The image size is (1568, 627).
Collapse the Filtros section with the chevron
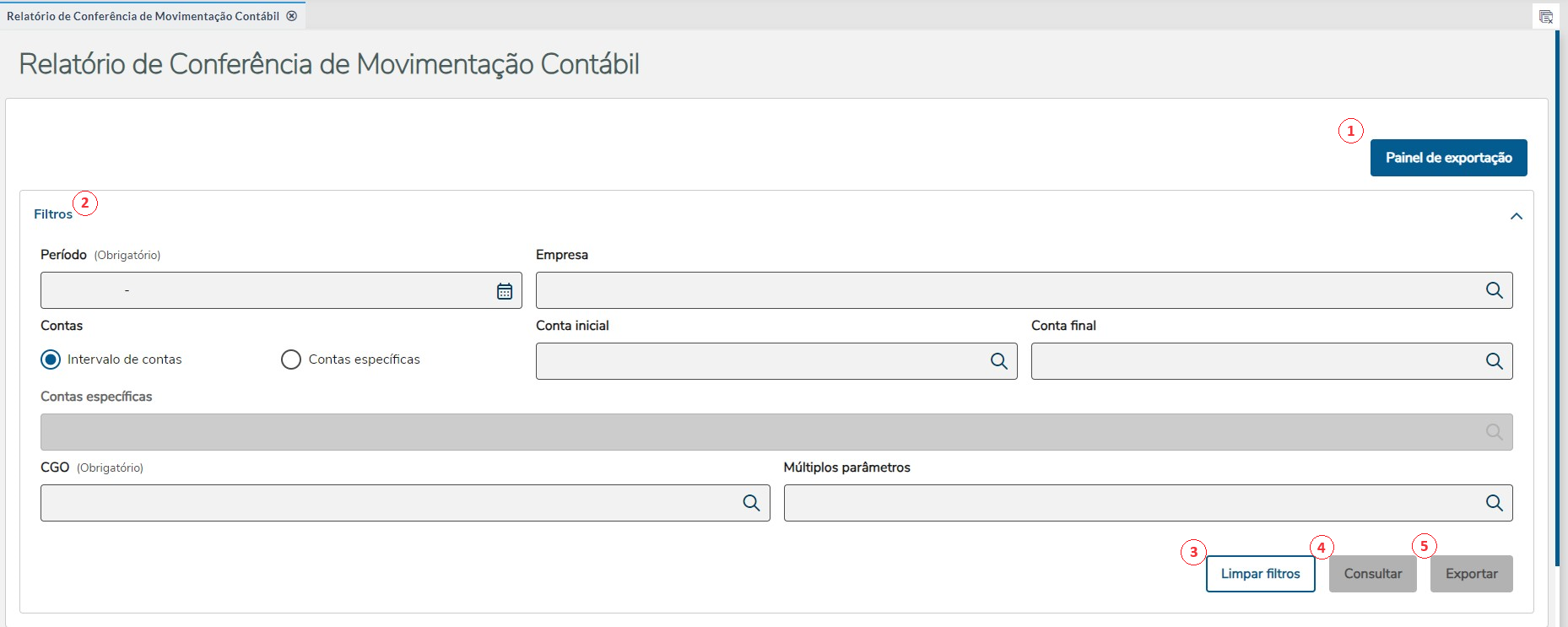[1517, 216]
